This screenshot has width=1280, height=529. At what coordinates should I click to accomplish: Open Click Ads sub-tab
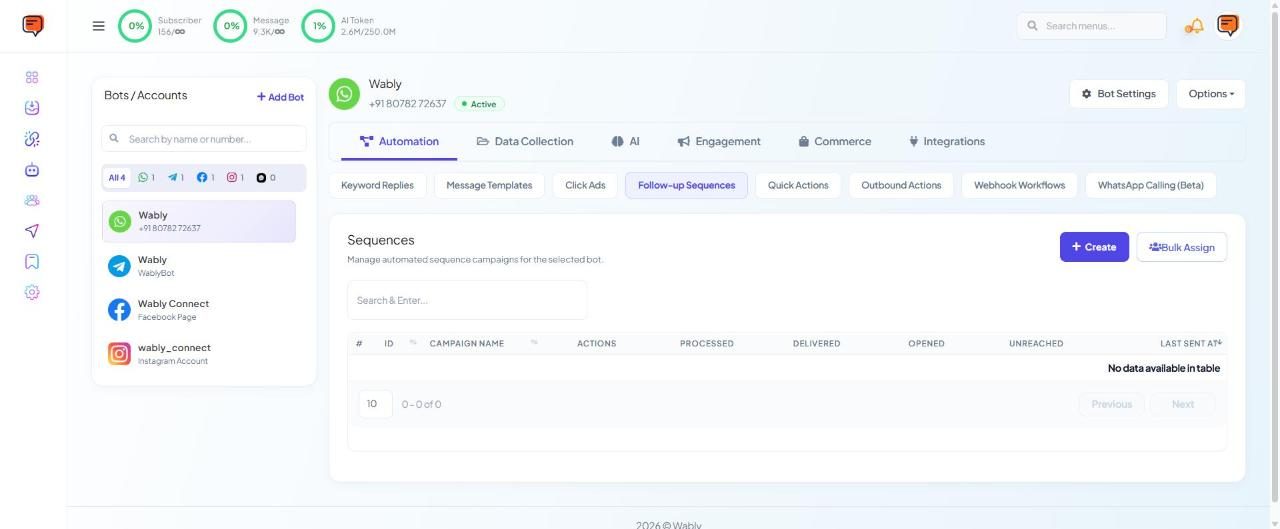585,185
